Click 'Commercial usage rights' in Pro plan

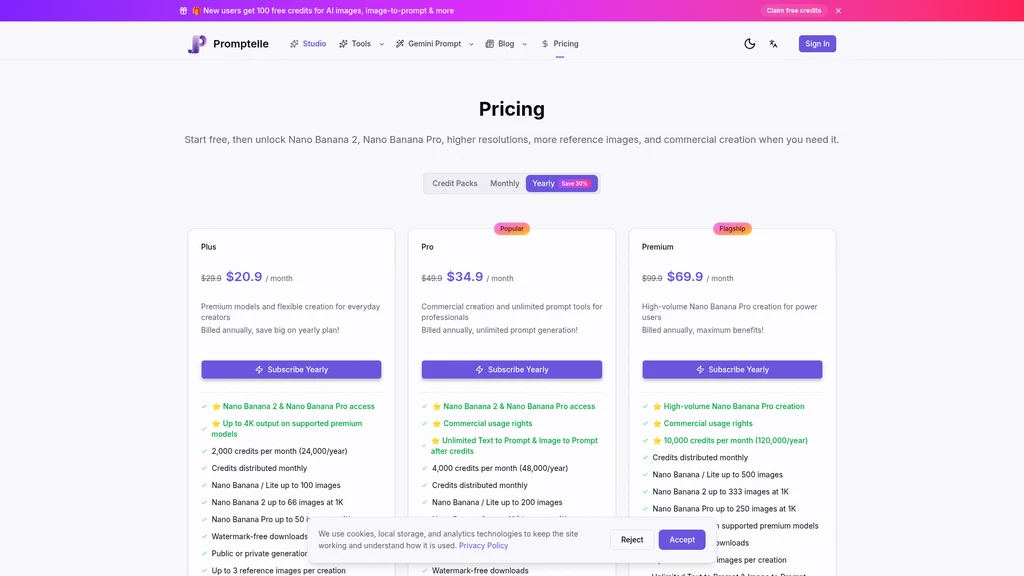click(x=488, y=423)
